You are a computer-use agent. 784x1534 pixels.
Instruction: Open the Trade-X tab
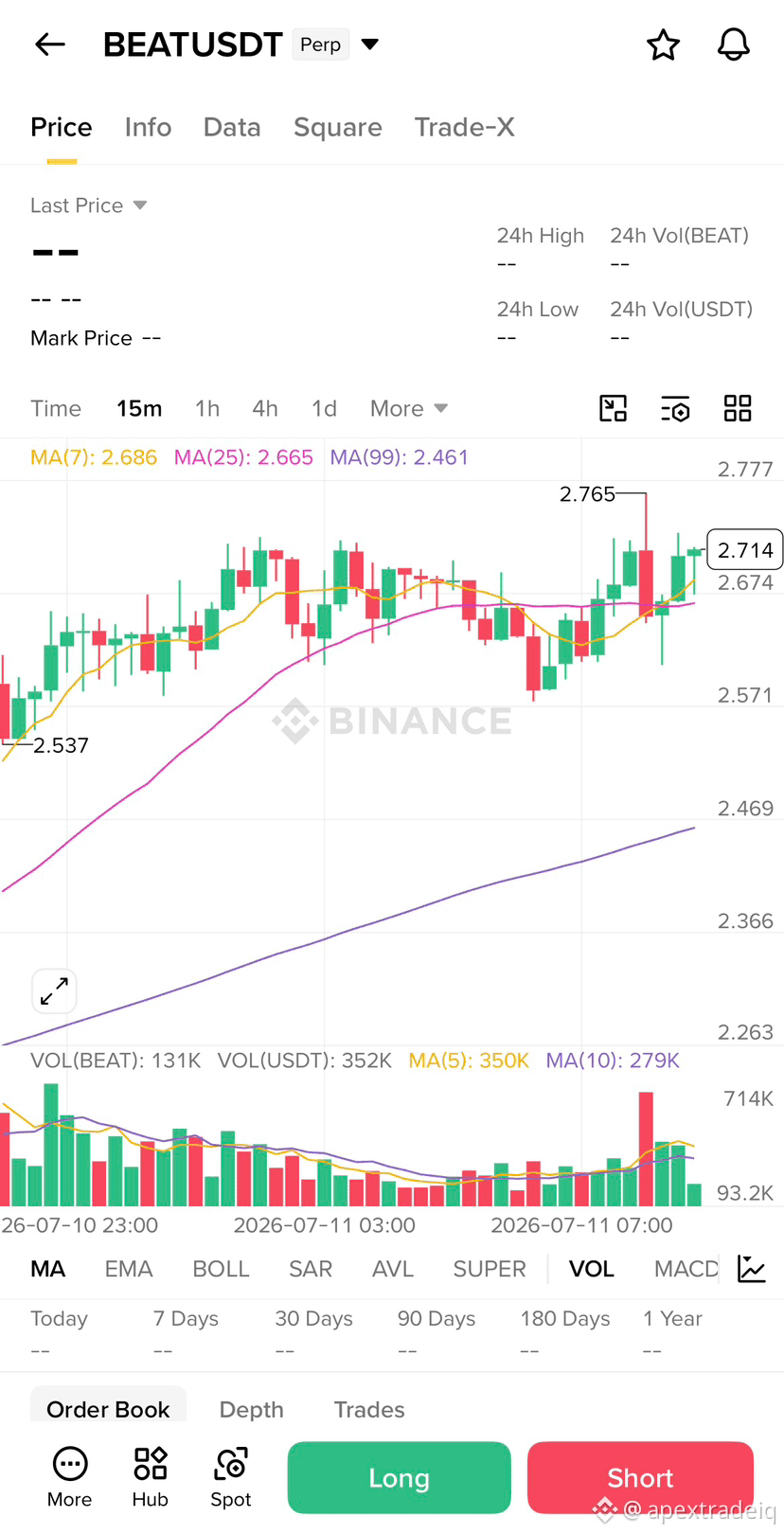465,127
